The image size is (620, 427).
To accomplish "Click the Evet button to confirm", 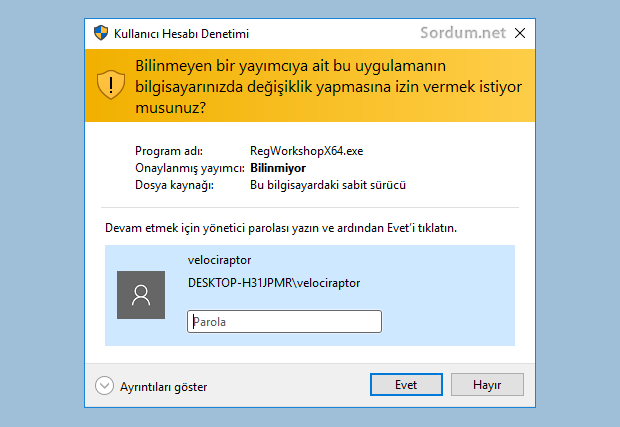I will (x=406, y=384).
